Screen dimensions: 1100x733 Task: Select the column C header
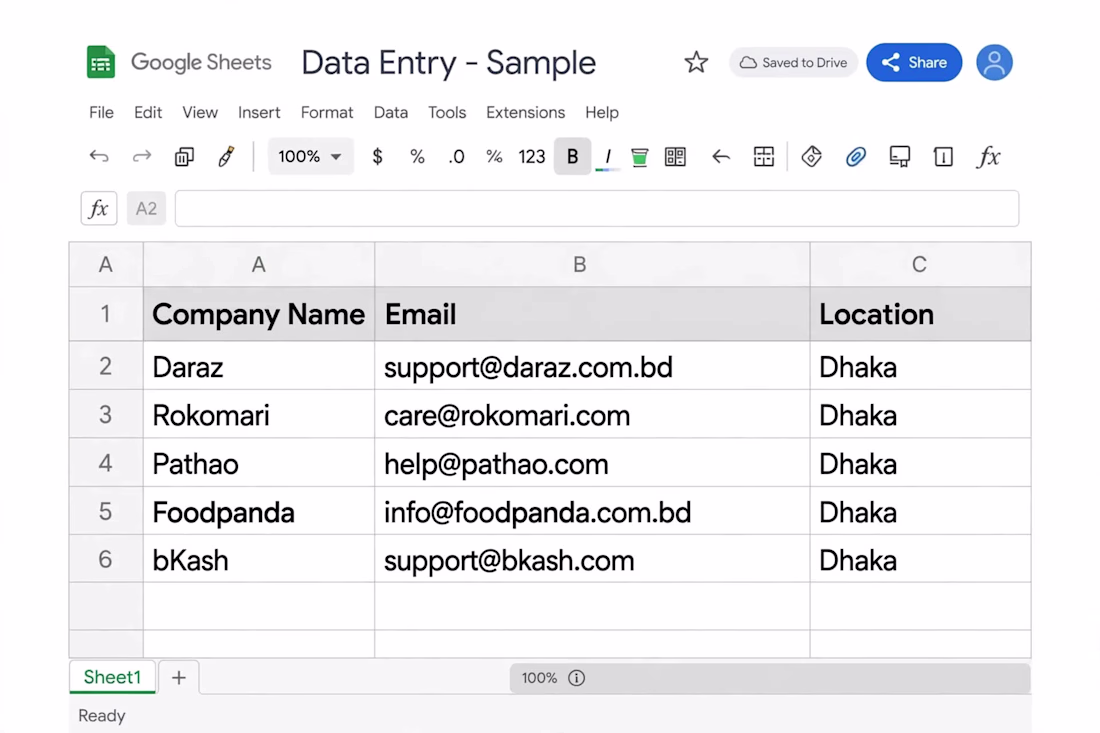920,264
